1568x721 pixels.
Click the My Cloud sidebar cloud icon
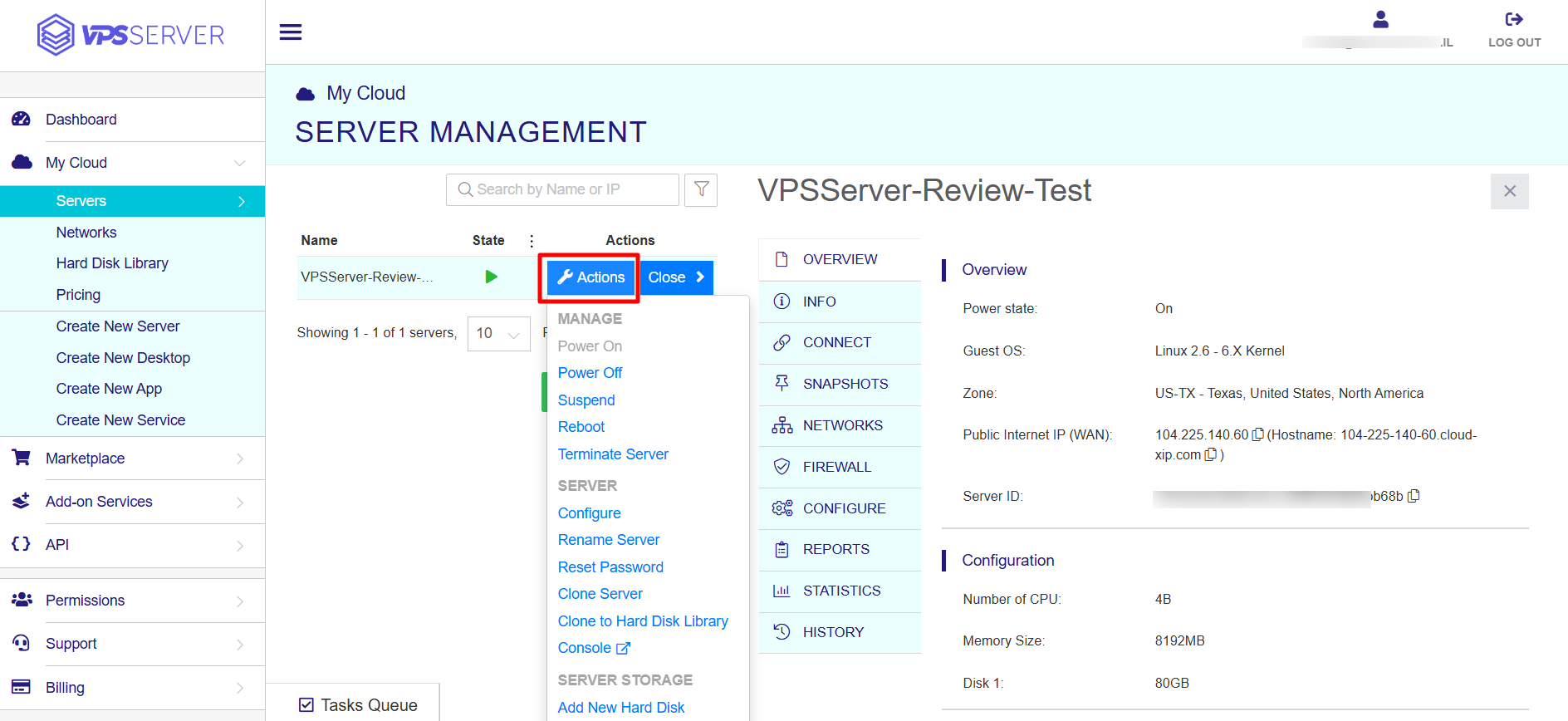coord(22,162)
